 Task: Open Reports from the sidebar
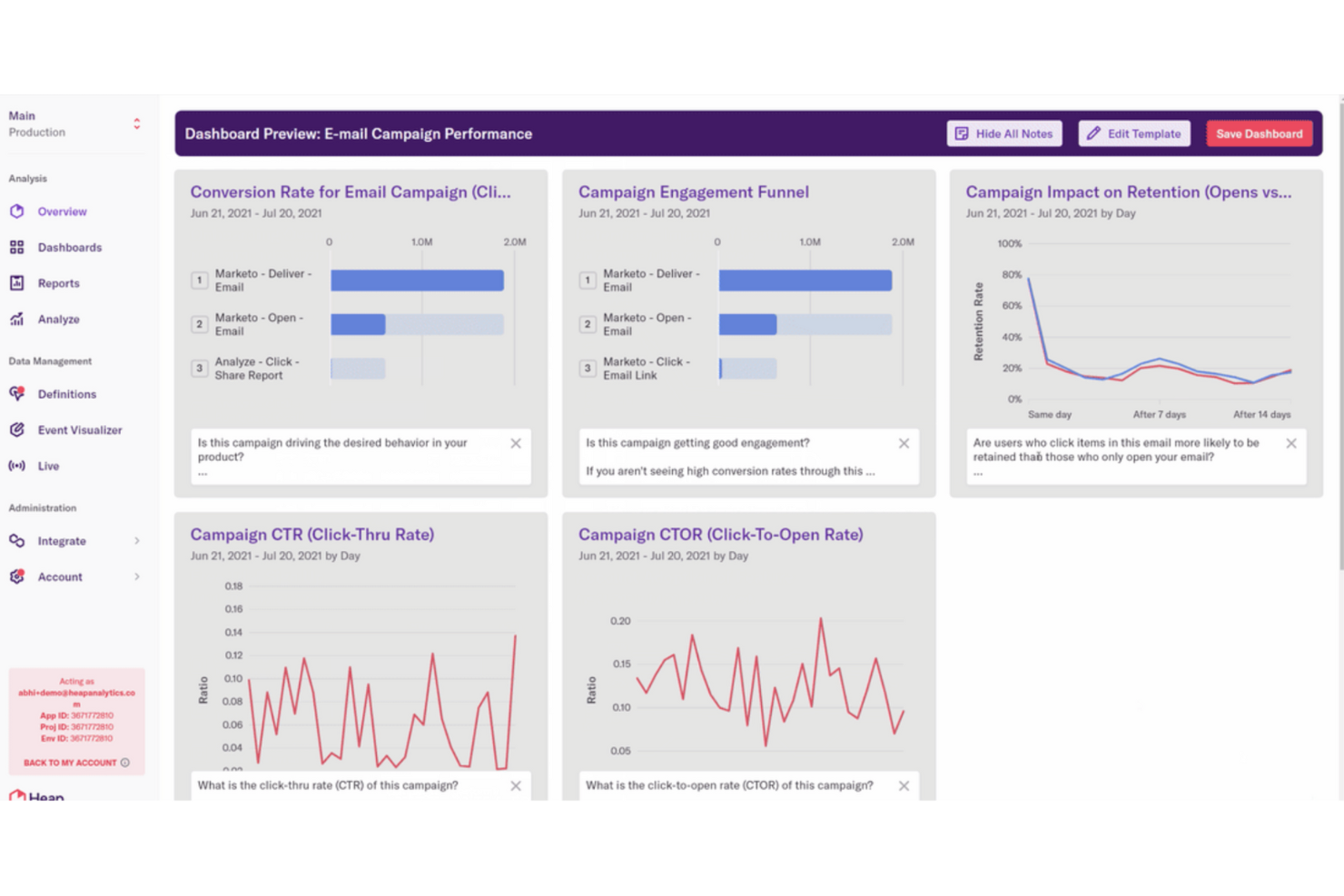coord(59,283)
